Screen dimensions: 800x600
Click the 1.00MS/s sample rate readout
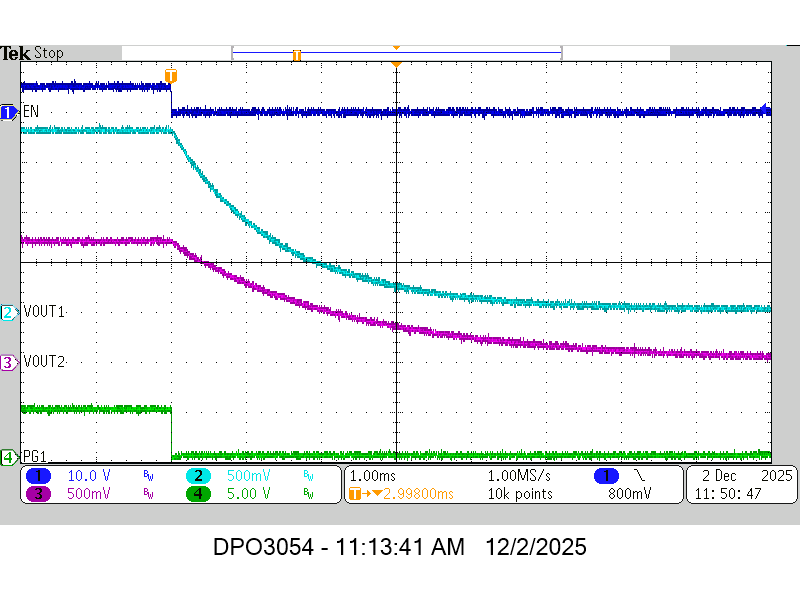522,475
